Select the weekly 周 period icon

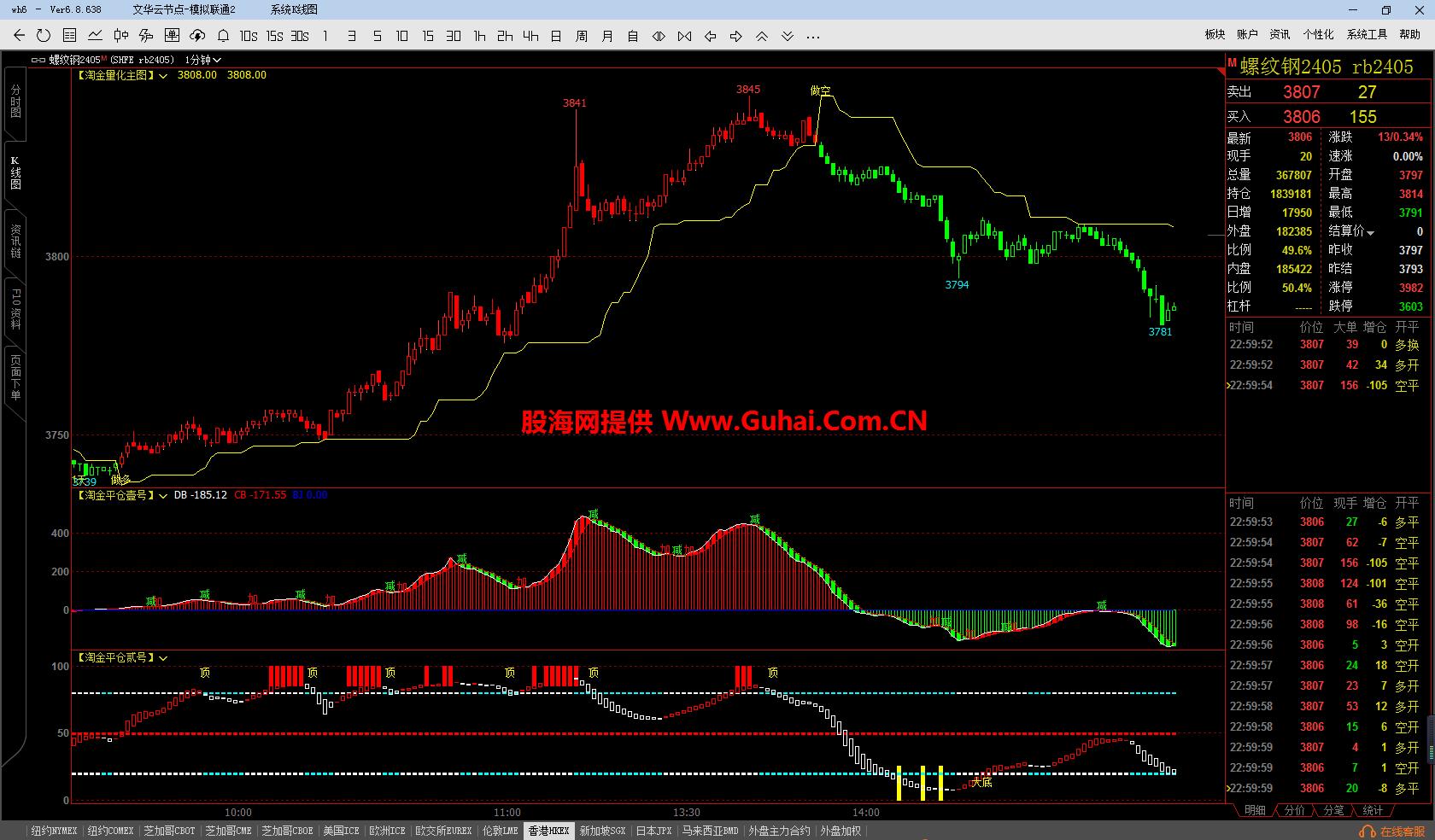point(580,36)
